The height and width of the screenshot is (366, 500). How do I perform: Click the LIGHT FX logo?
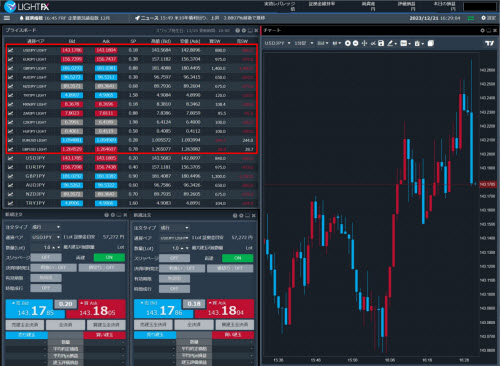27,7
